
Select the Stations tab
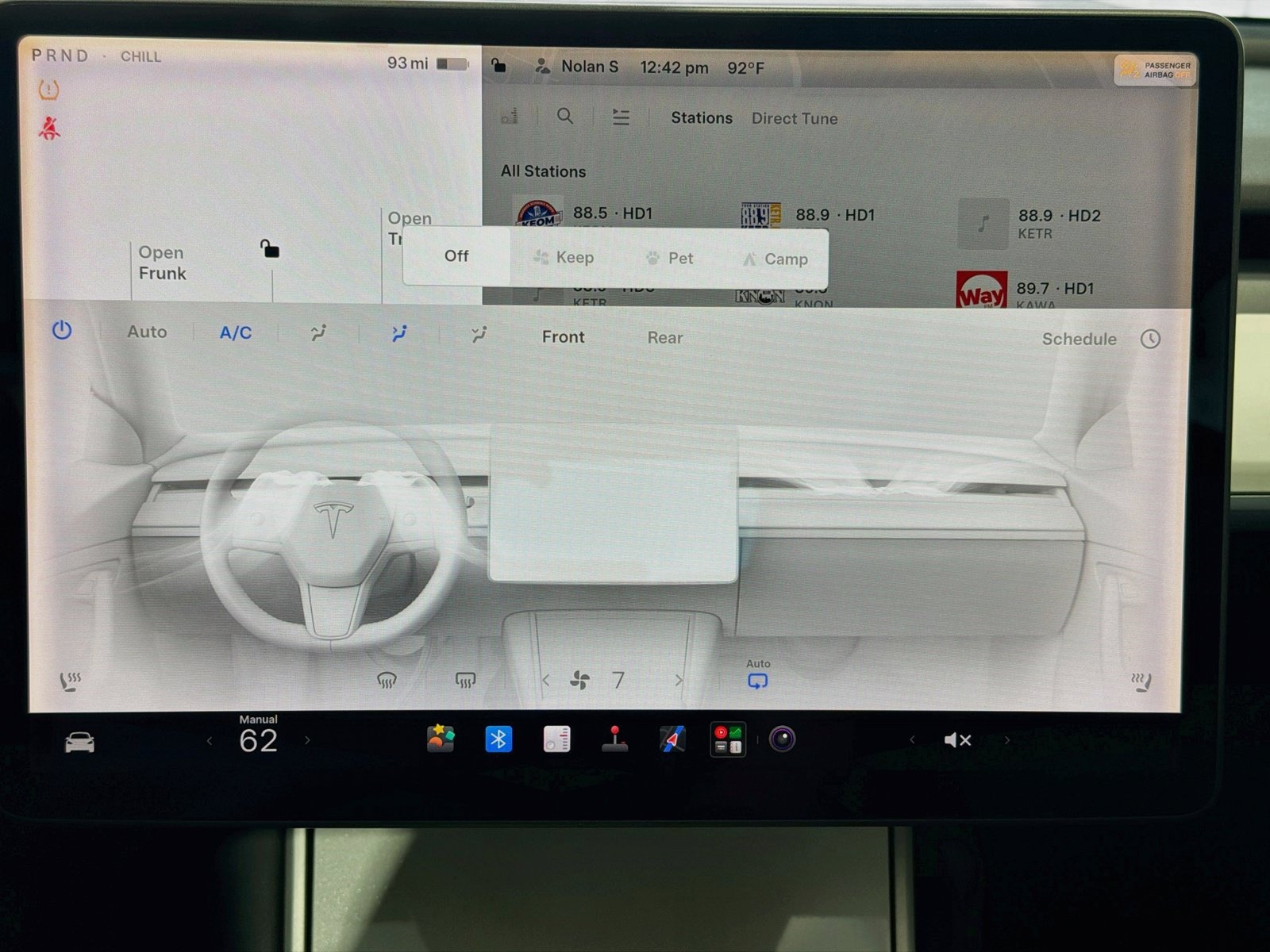point(702,118)
